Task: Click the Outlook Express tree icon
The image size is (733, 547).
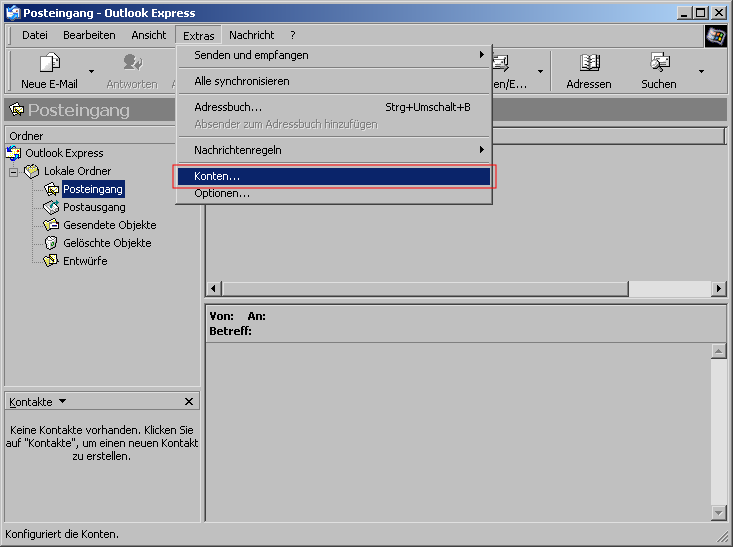Action: tap(14, 153)
